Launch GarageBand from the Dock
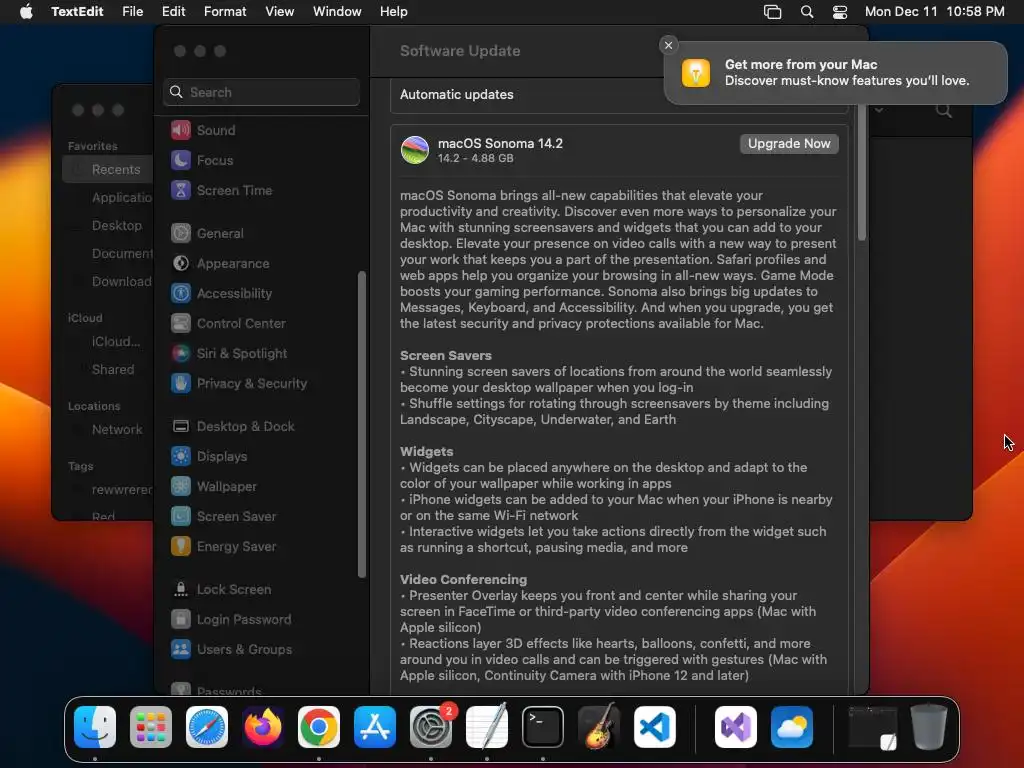This screenshot has height=768, width=1024. 599,727
